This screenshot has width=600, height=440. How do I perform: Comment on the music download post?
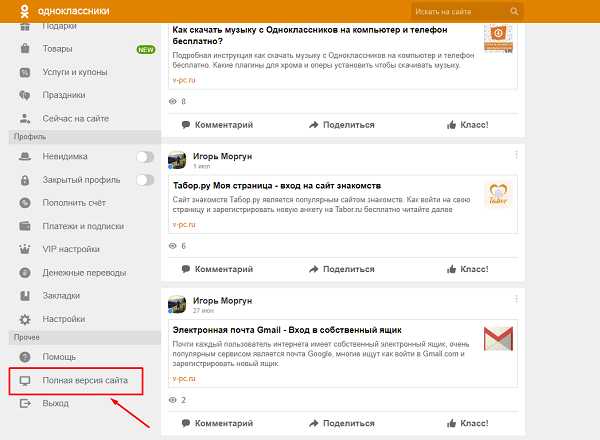tap(217, 125)
